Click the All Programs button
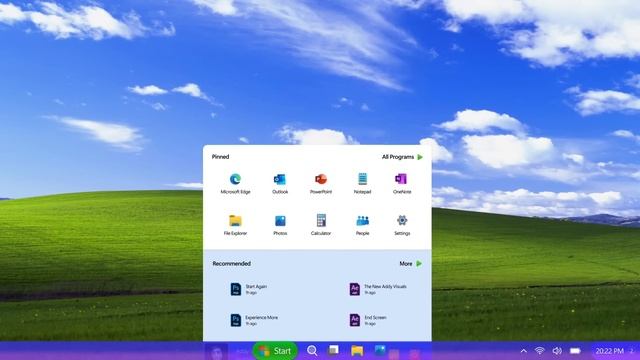Screen dimensions: 640x360 click(x=402, y=157)
